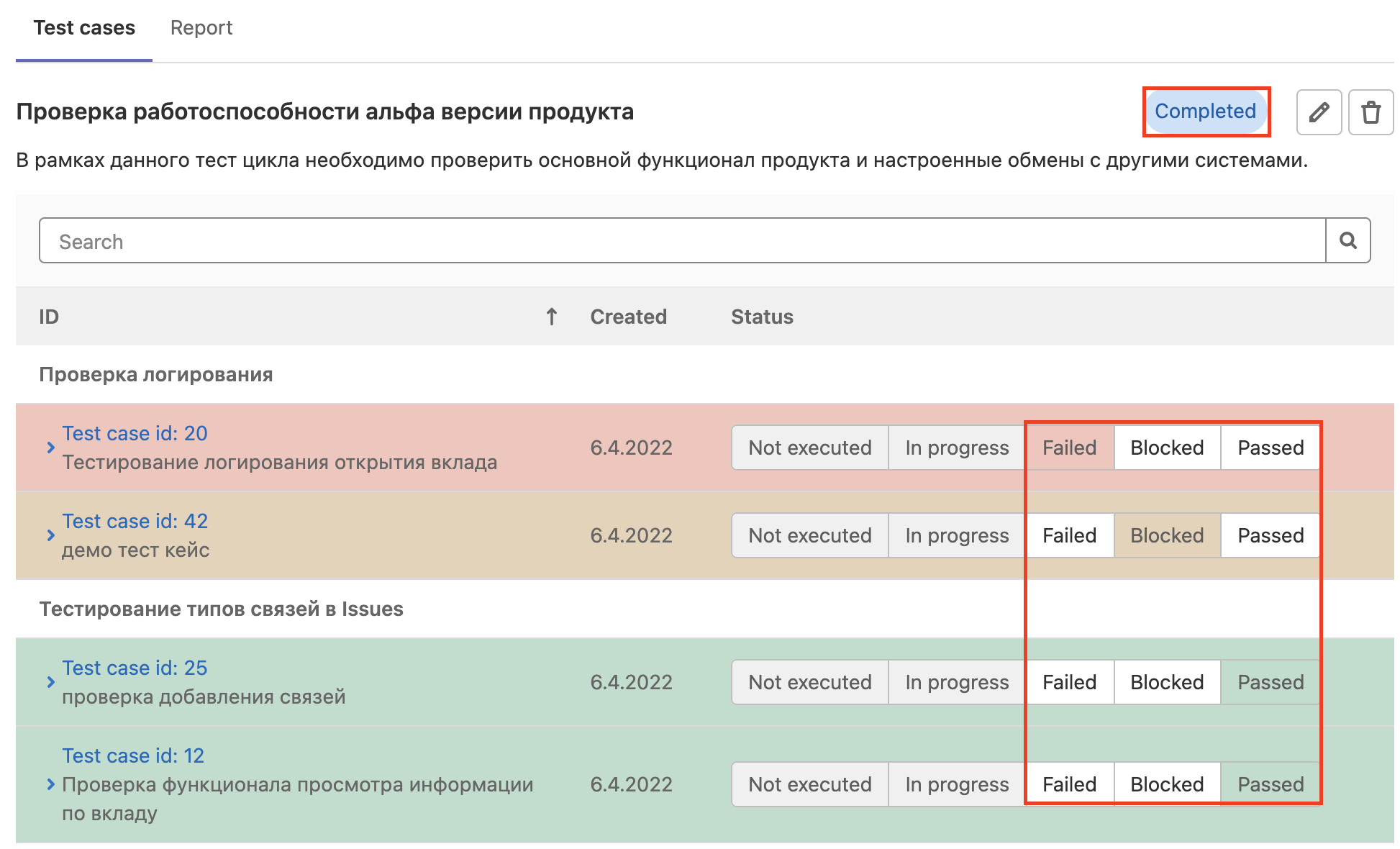Open the Test case id: 12 link
1400x849 pixels.
pyautogui.click(x=133, y=755)
